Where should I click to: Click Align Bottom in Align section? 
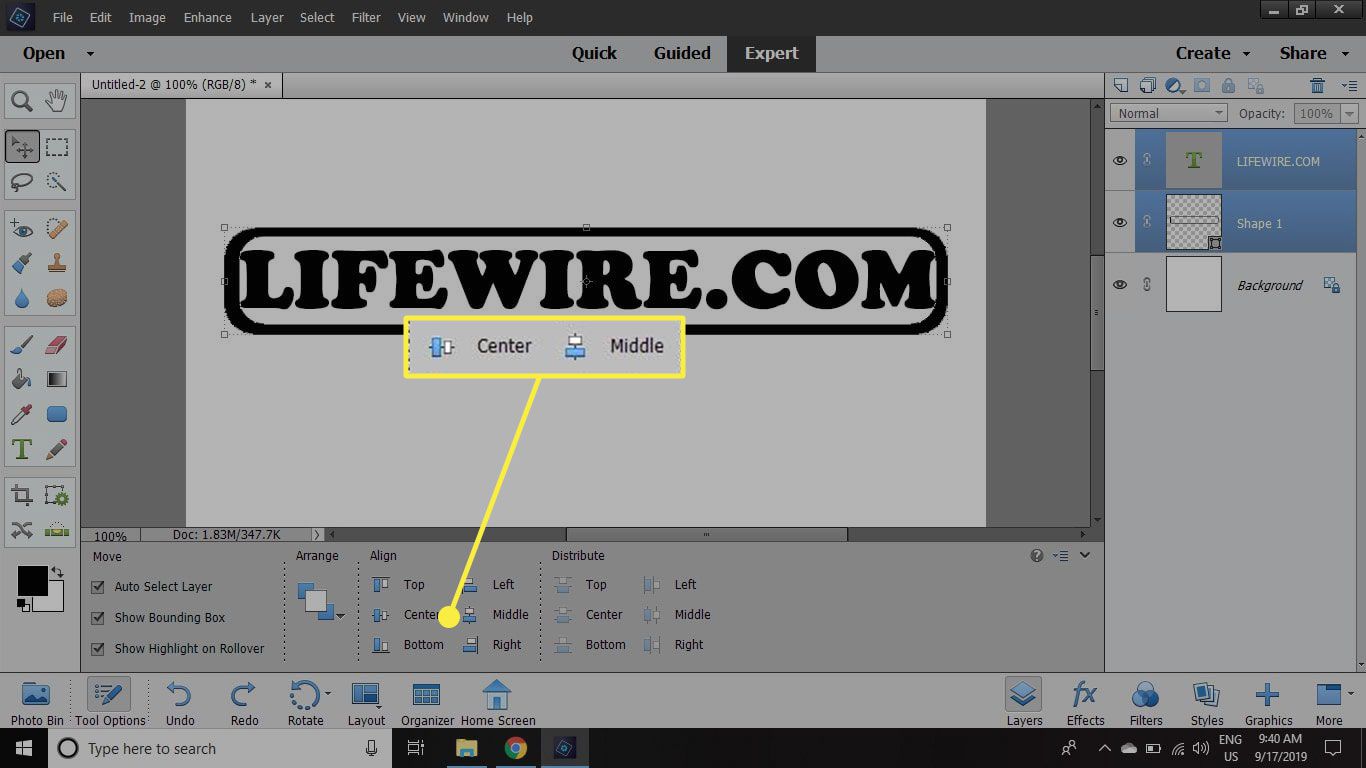[x=408, y=645]
